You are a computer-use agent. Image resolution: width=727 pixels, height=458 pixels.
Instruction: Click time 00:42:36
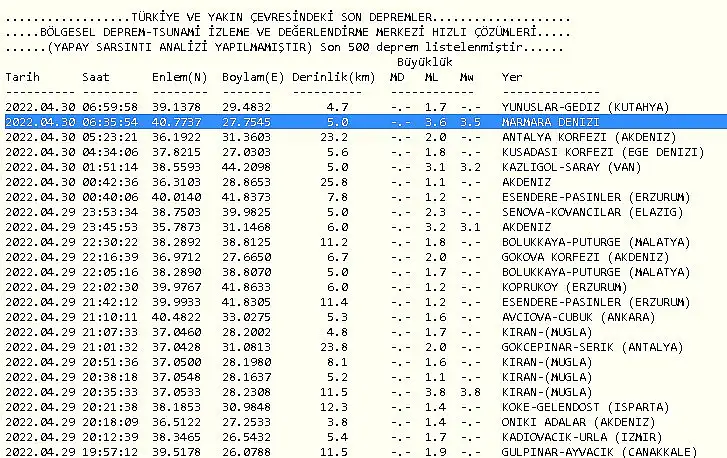tap(110, 182)
